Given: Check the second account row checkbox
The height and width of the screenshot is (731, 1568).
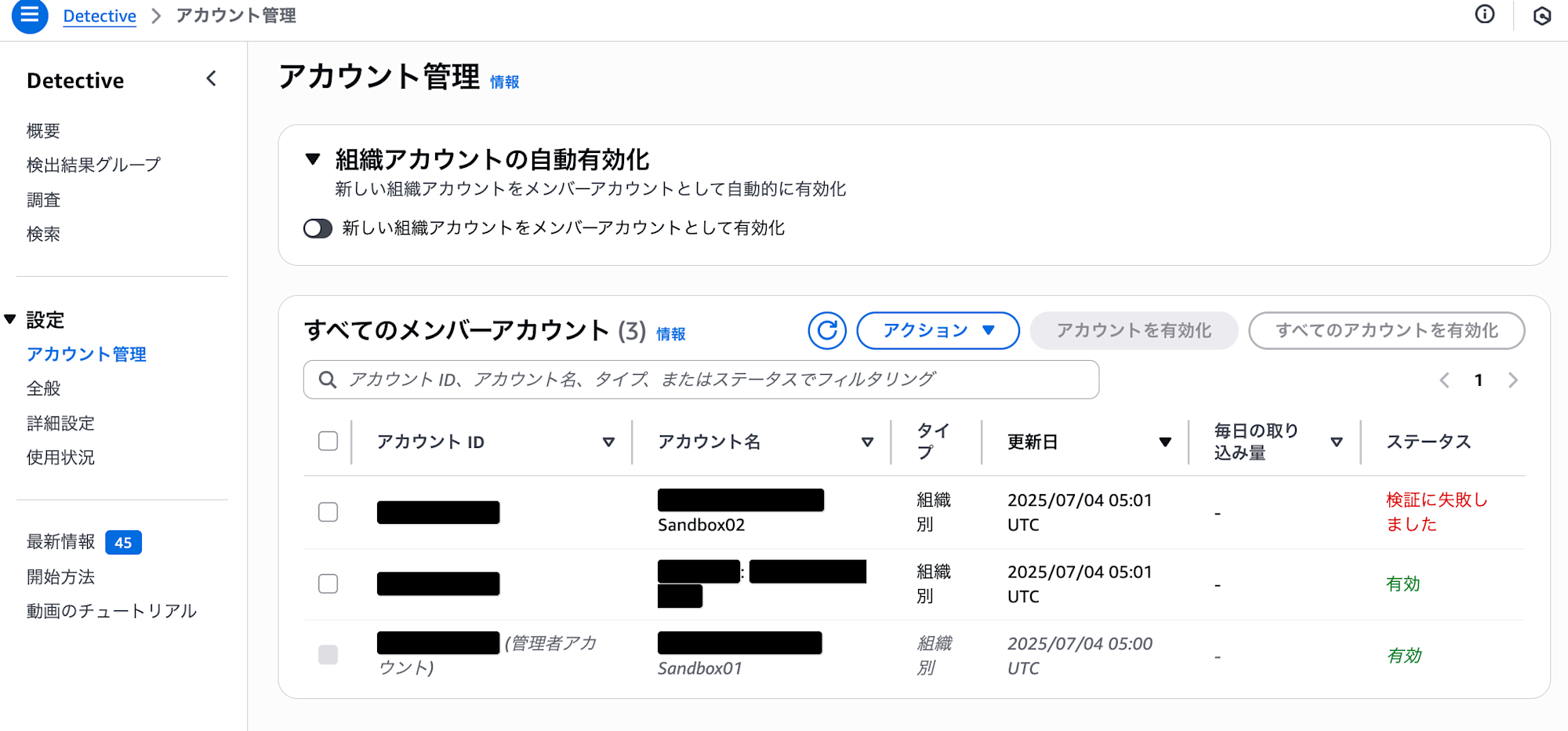Looking at the screenshot, I should pyautogui.click(x=328, y=584).
